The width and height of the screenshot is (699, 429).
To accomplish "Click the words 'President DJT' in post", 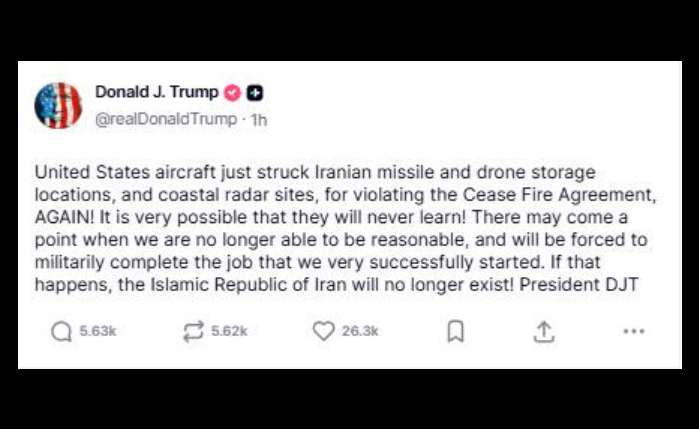I will pyautogui.click(x=579, y=285).
